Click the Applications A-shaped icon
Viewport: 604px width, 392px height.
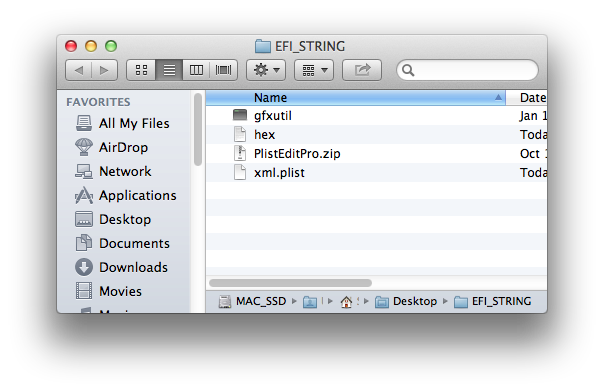coord(84,195)
